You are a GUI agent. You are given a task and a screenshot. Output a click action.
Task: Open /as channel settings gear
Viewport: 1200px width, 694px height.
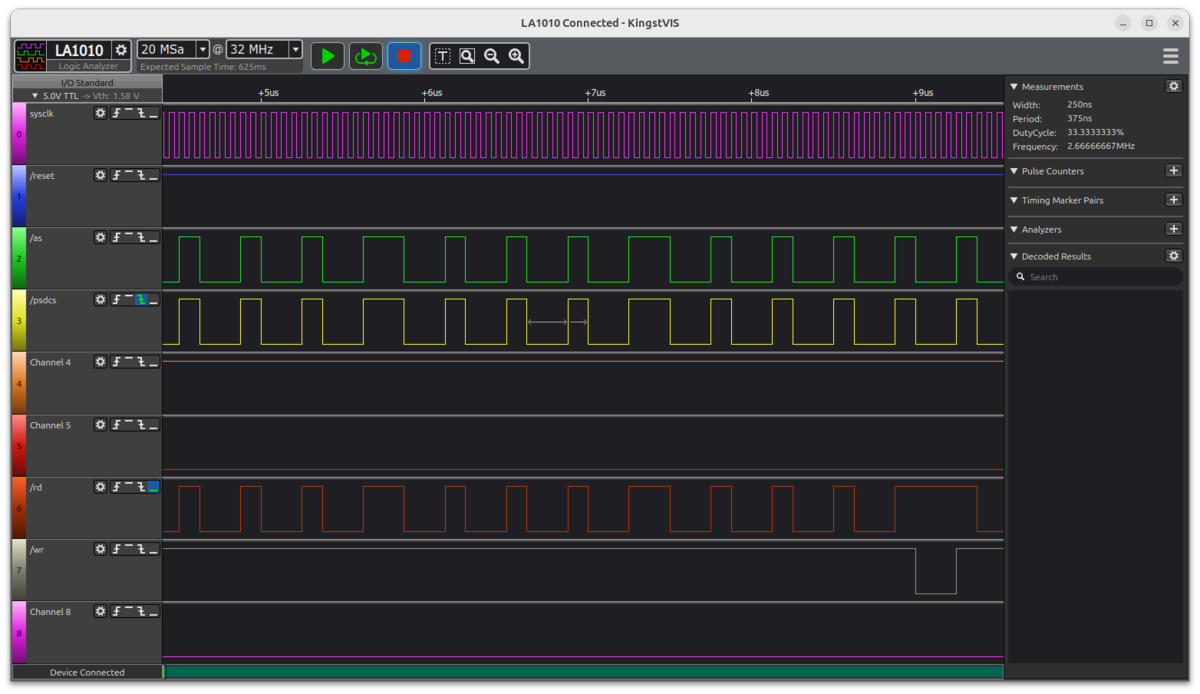100,237
